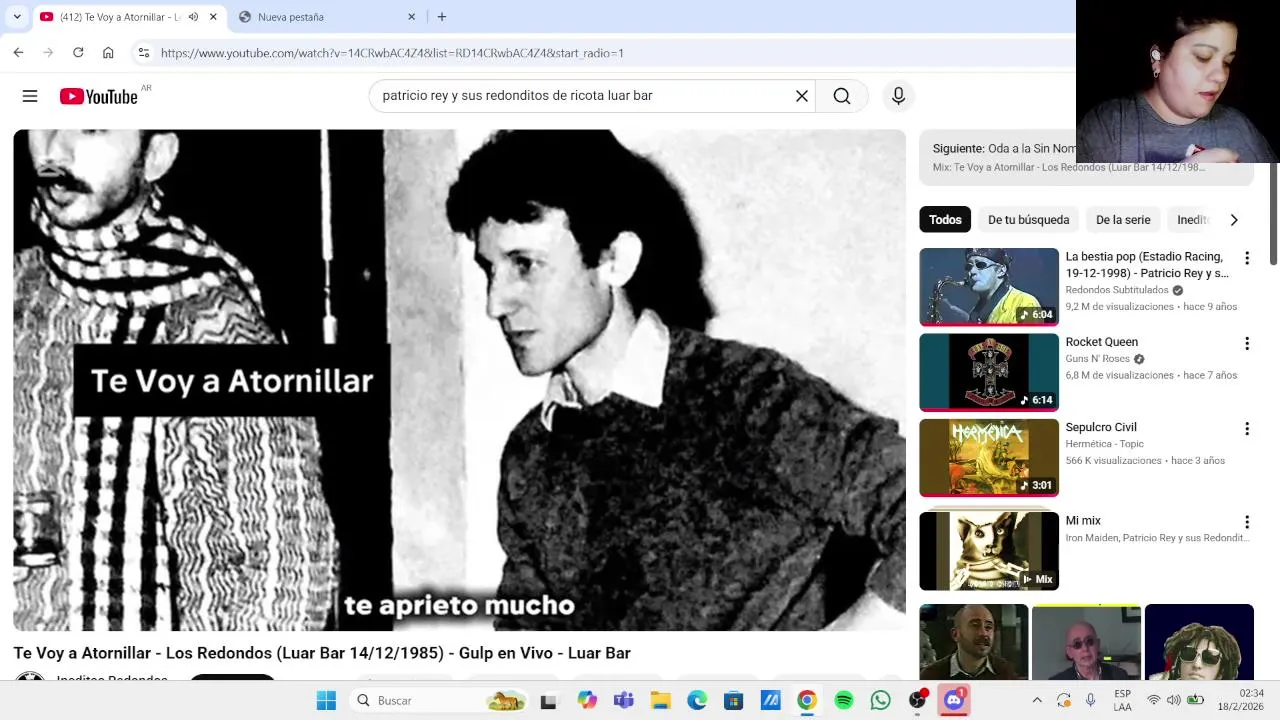Open browser home page
The height and width of the screenshot is (720, 1280).
[x=108, y=53]
